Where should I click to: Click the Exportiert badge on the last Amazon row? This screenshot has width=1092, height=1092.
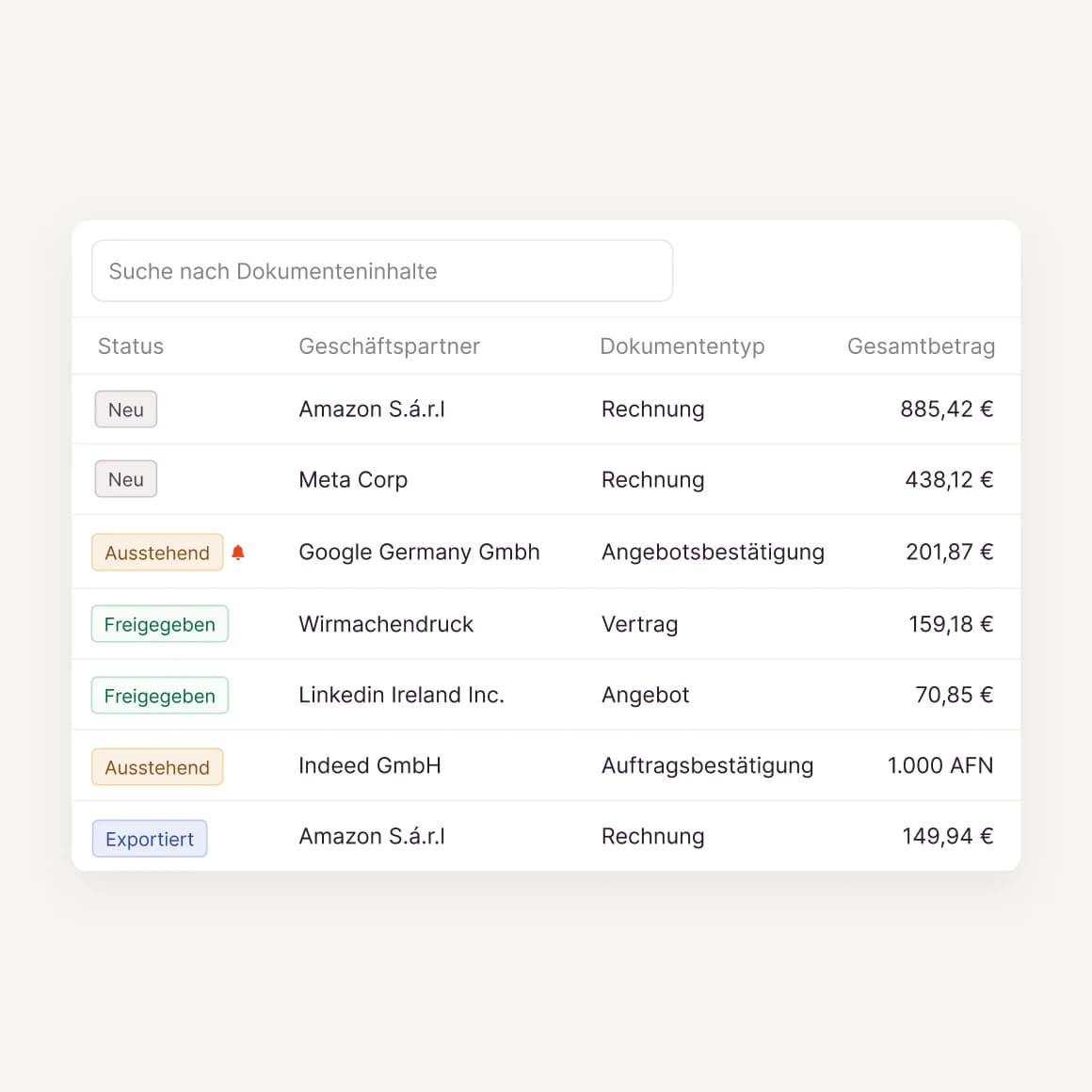(149, 838)
